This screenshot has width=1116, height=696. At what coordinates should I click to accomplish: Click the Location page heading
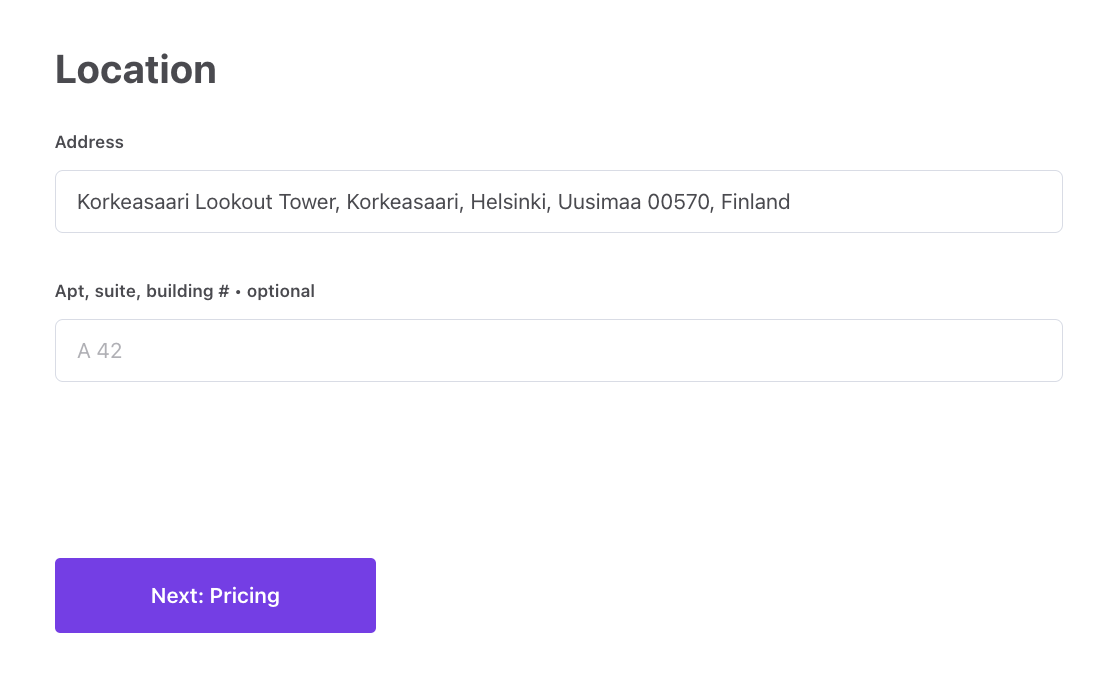coord(135,69)
